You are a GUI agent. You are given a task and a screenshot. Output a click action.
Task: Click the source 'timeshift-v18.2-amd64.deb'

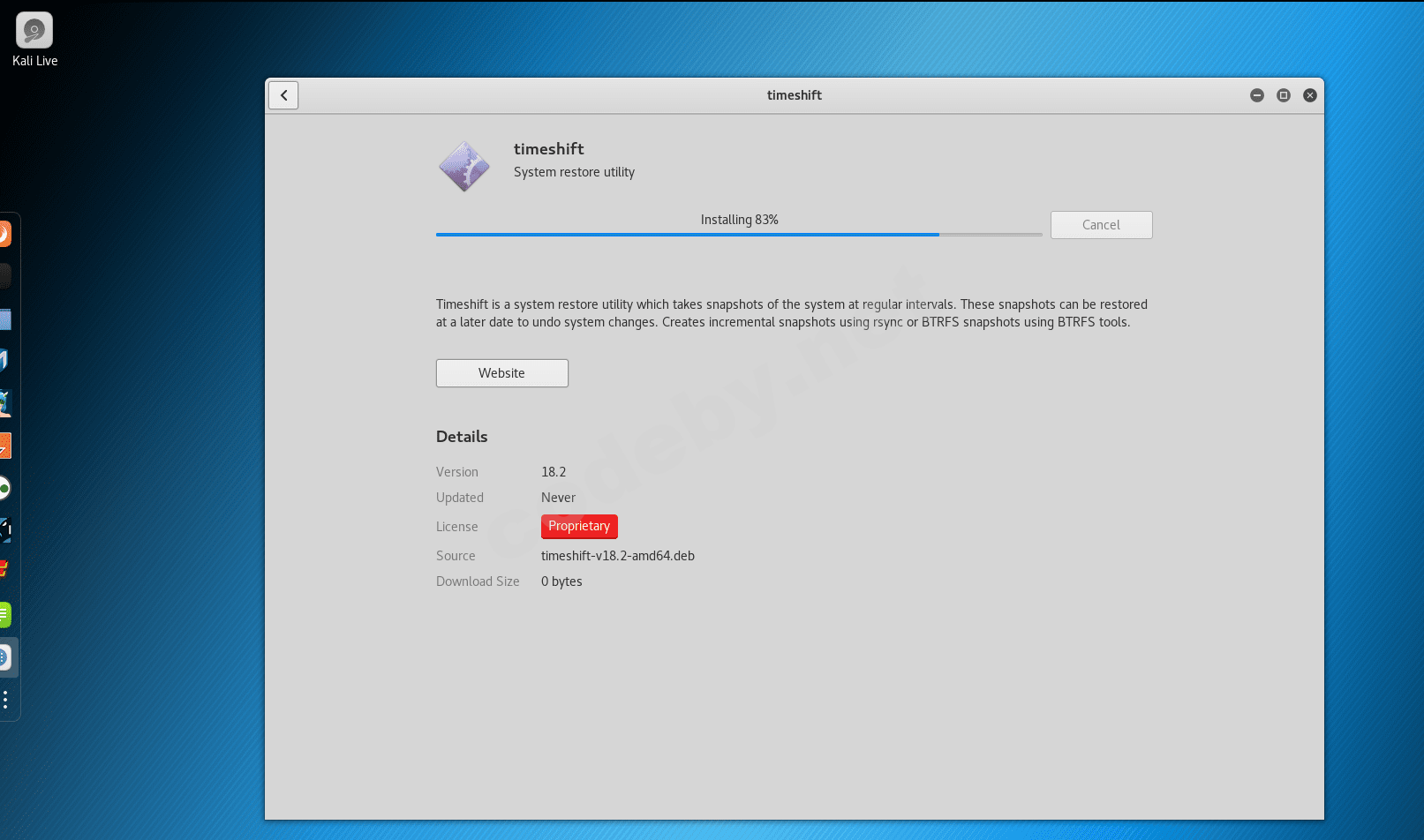click(x=618, y=556)
